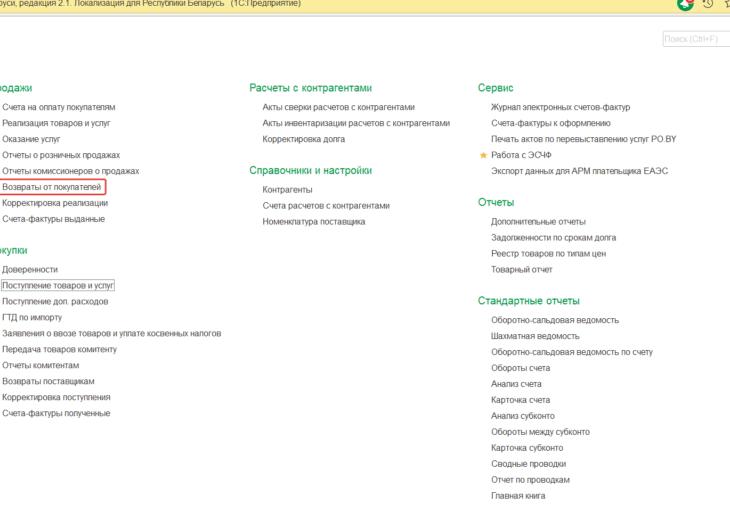Open the Контрагенты directory
The width and height of the screenshot is (730, 530).
pyautogui.click(x=287, y=190)
